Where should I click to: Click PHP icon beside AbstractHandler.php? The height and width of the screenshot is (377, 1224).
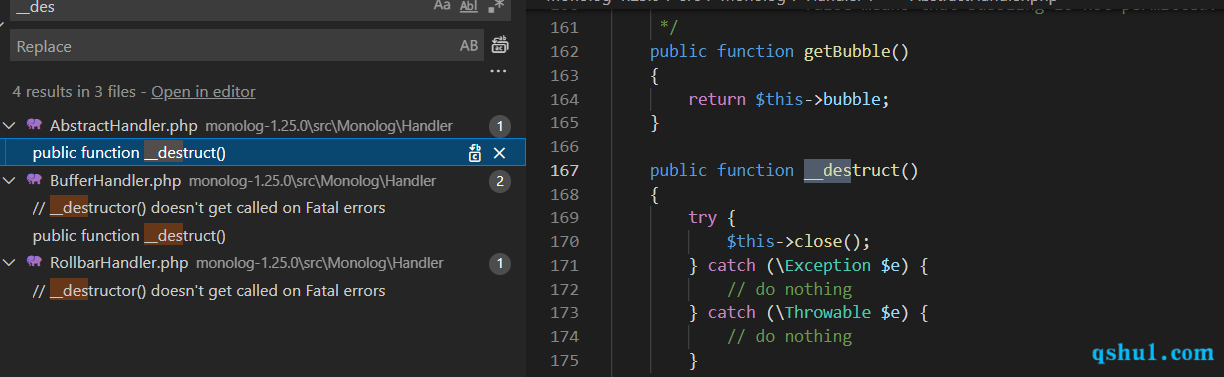(x=34, y=125)
